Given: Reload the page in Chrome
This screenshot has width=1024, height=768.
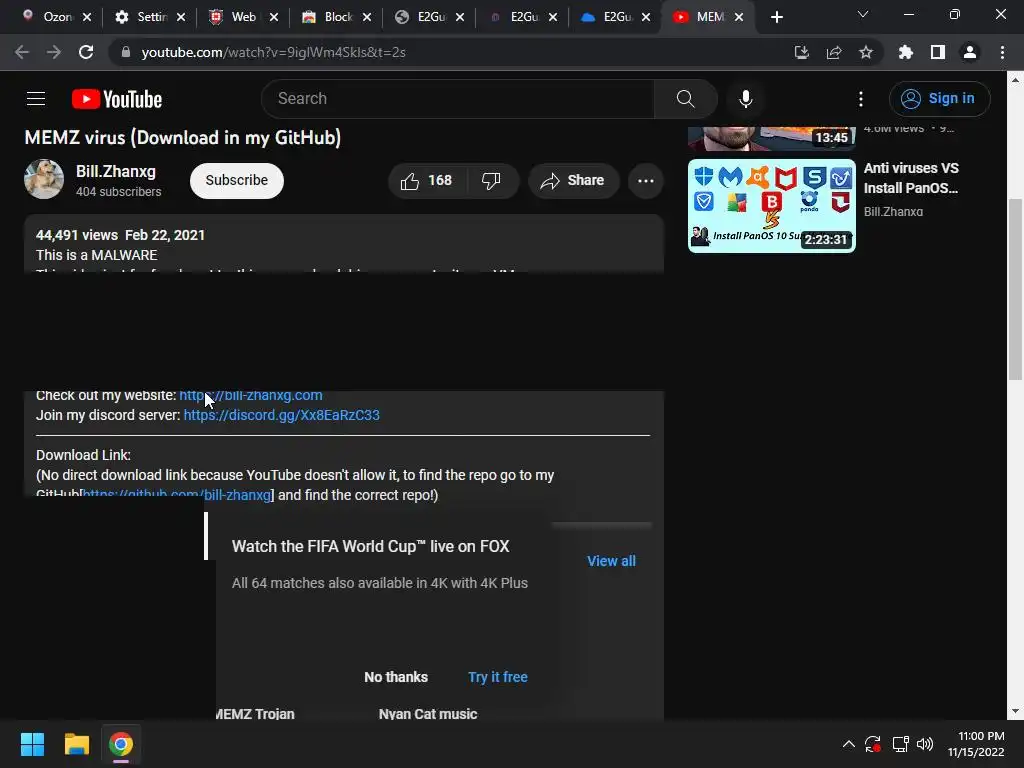Looking at the screenshot, I should (x=86, y=52).
